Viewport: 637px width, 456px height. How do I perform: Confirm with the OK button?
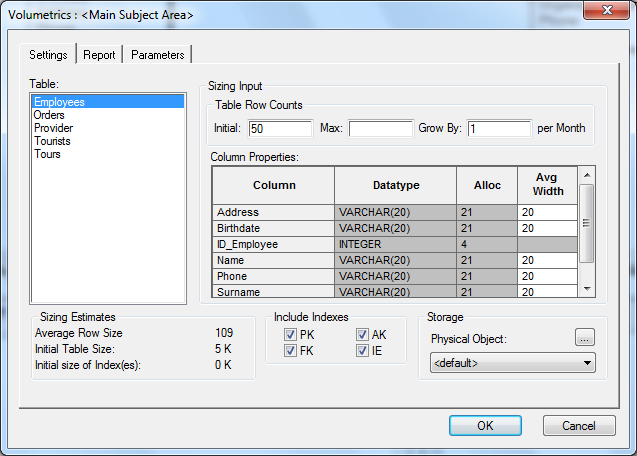(485, 426)
